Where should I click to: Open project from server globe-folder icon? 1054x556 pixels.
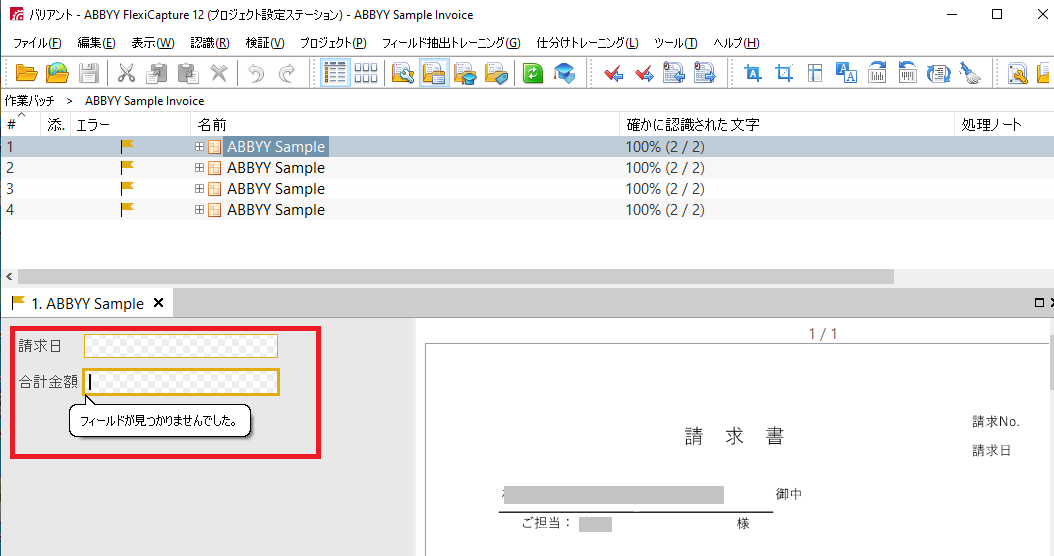coord(58,73)
